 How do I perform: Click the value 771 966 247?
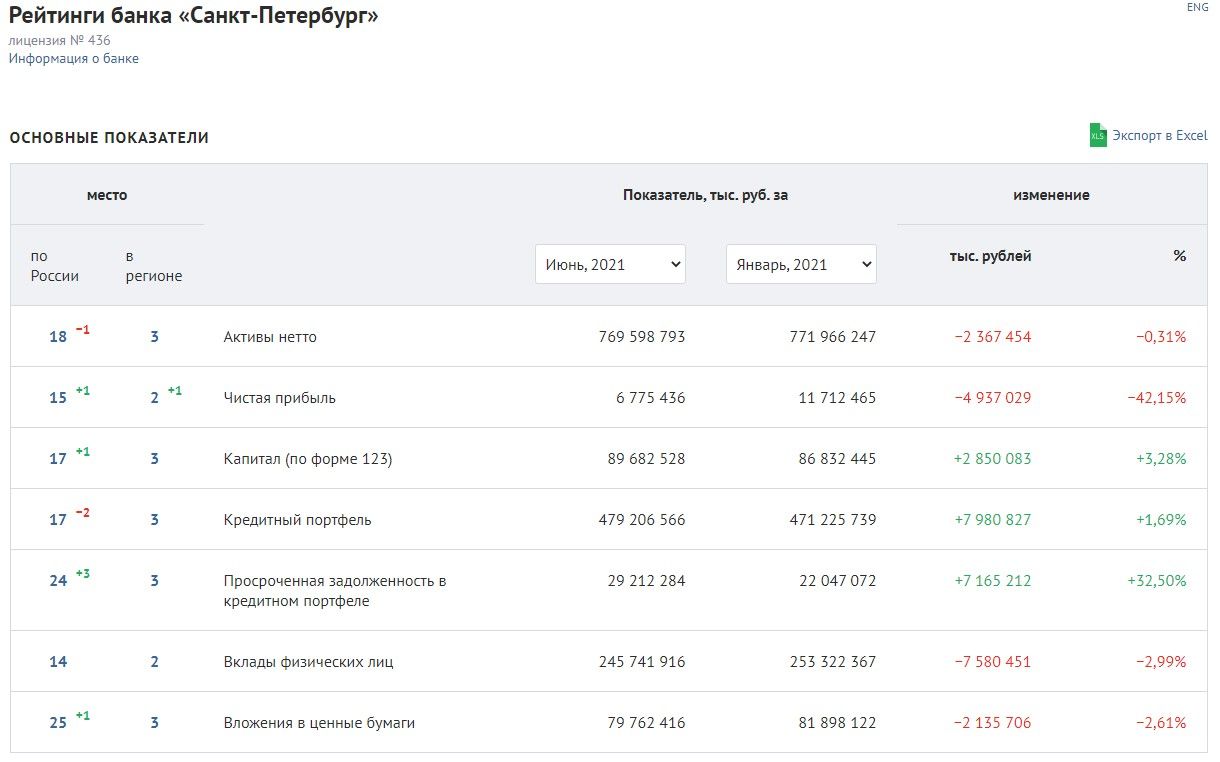pyautogui.click(x=832, y=337)
